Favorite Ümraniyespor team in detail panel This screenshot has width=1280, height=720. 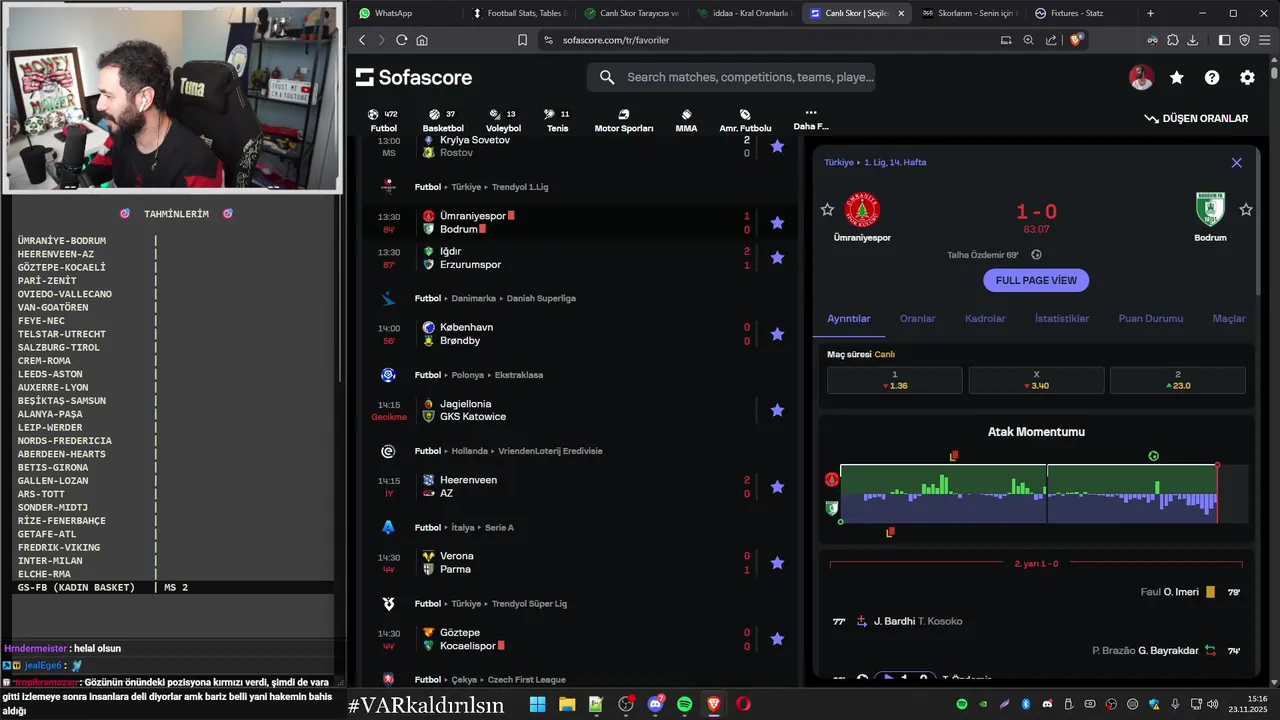827,209
